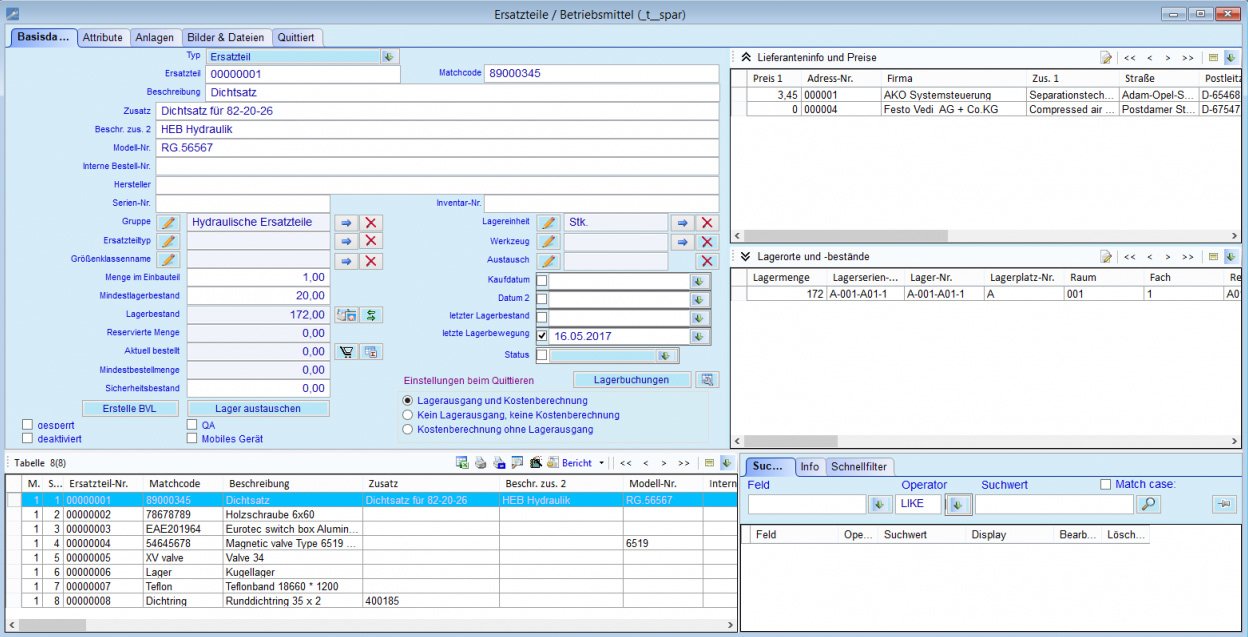Select Kein Lagerausgang, keine Kostenberechnung option
Screen dimensions: 1248x637
[407, 415]
